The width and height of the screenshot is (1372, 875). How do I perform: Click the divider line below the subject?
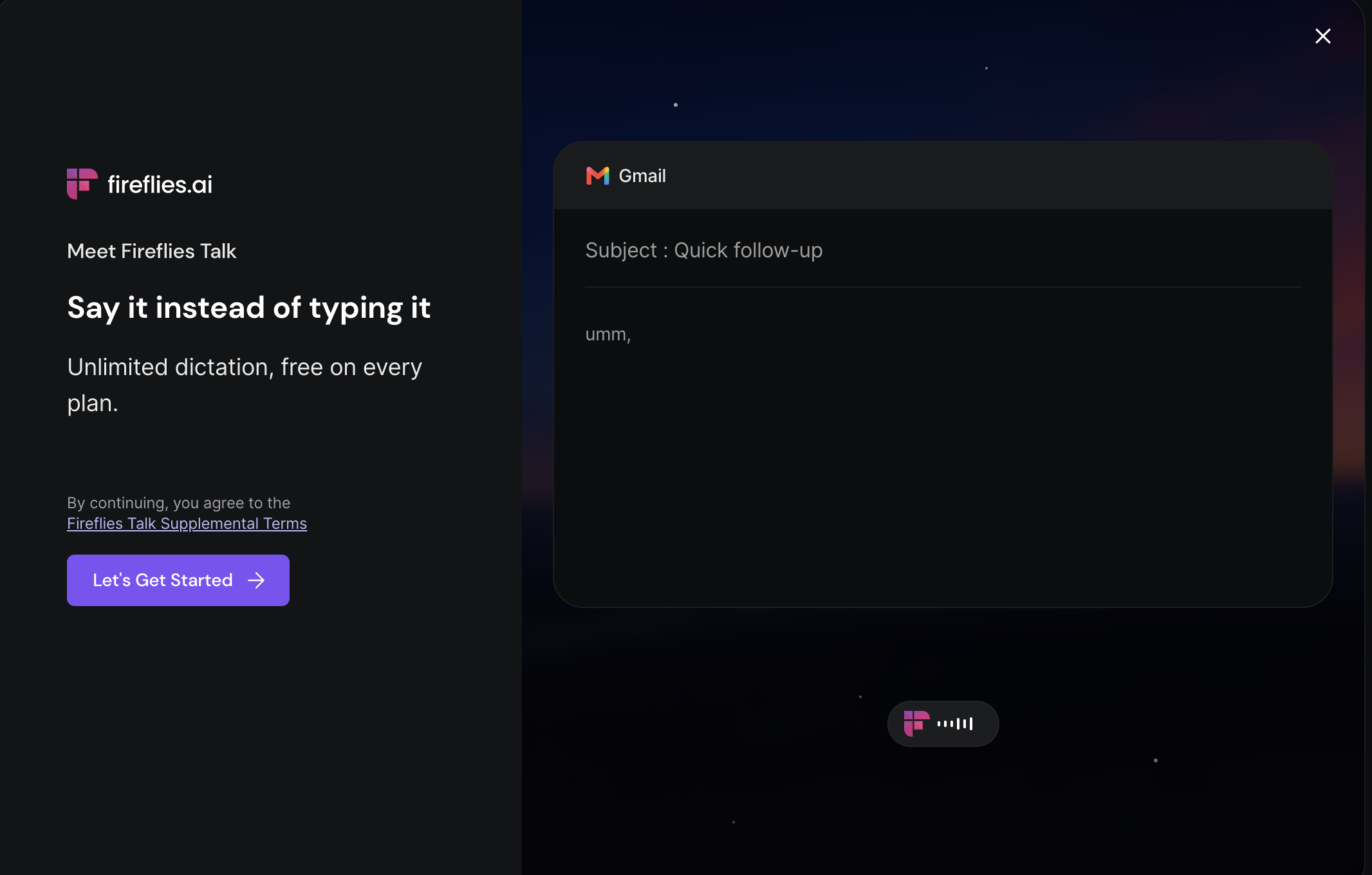coord(943,287)
